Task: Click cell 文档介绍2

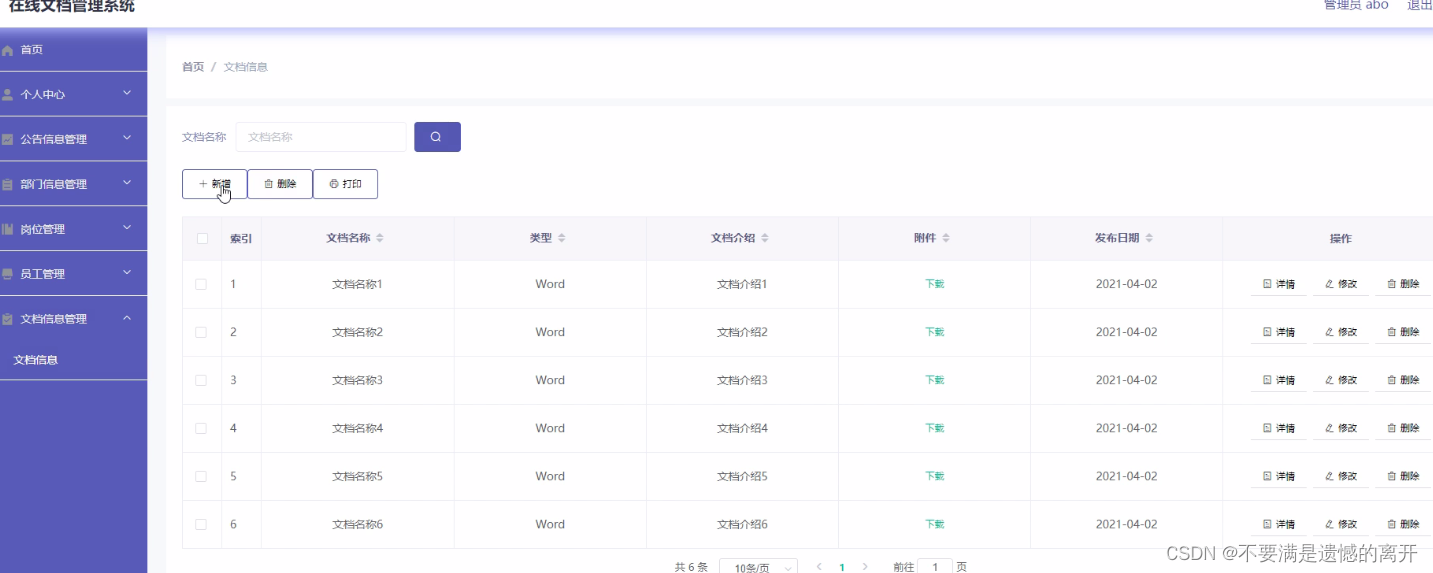Action: click(x=742, y=332)
